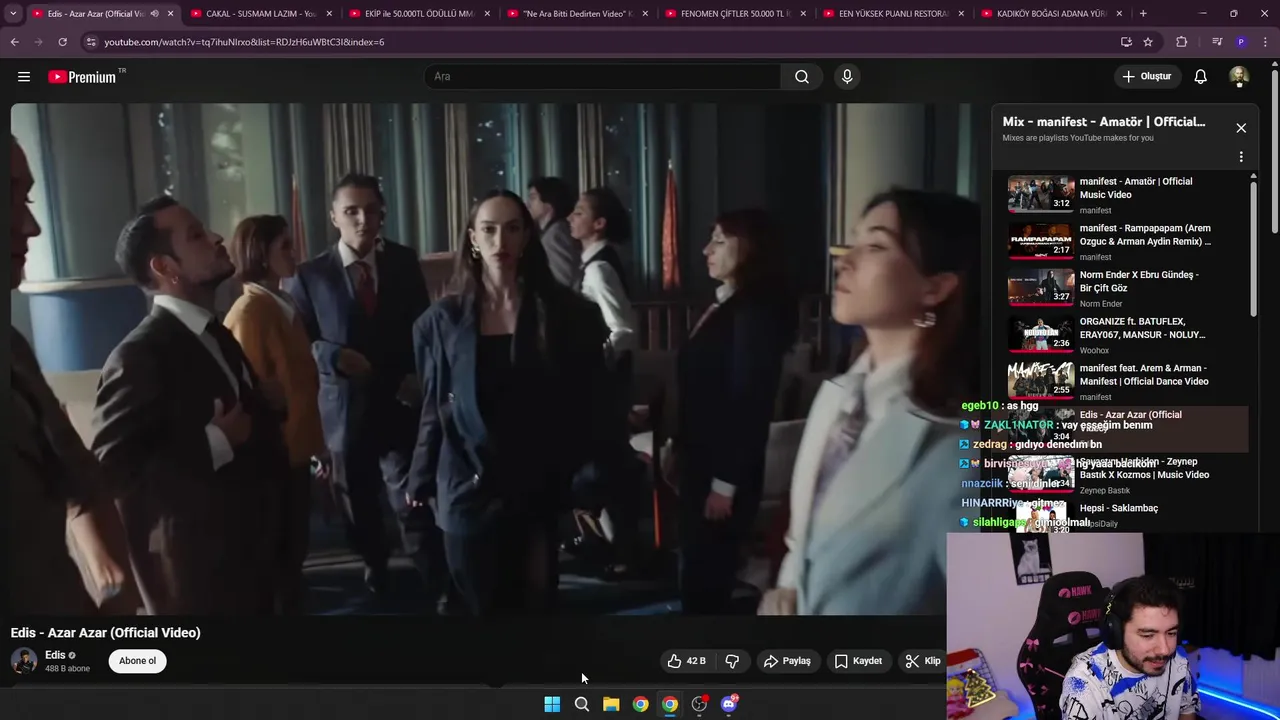Select 'Bir Çift Göz' playlist title
Viewport: 1280px width, 720px height.
tap(1103, 288)
